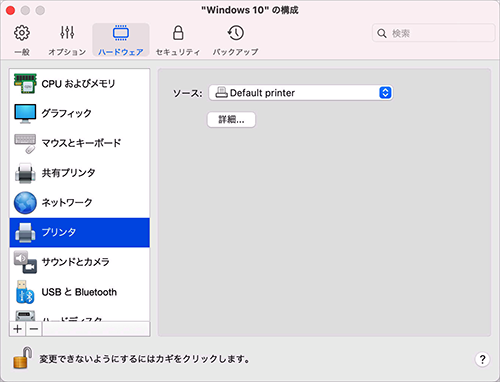
Task: Open the セキュリティ lock tab
Action: pyautogui.click(x=178, y=40)
